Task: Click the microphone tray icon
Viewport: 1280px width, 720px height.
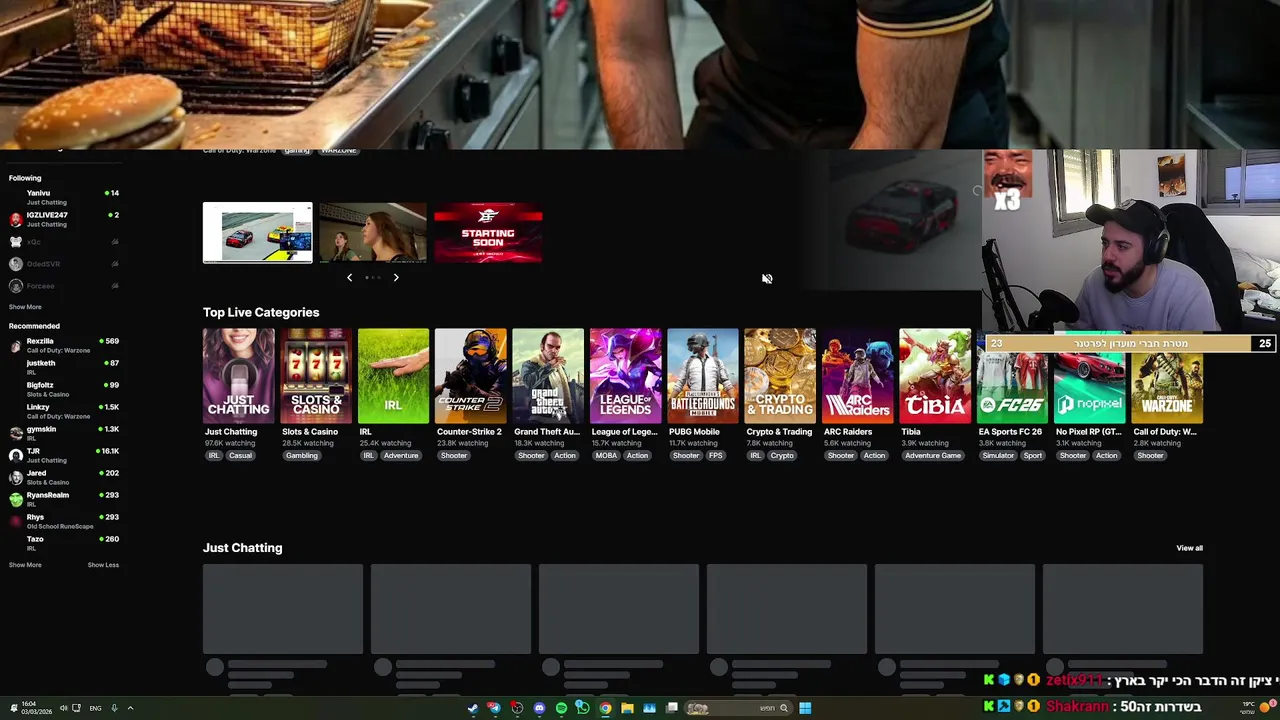Action: click(x=114, y=708)
